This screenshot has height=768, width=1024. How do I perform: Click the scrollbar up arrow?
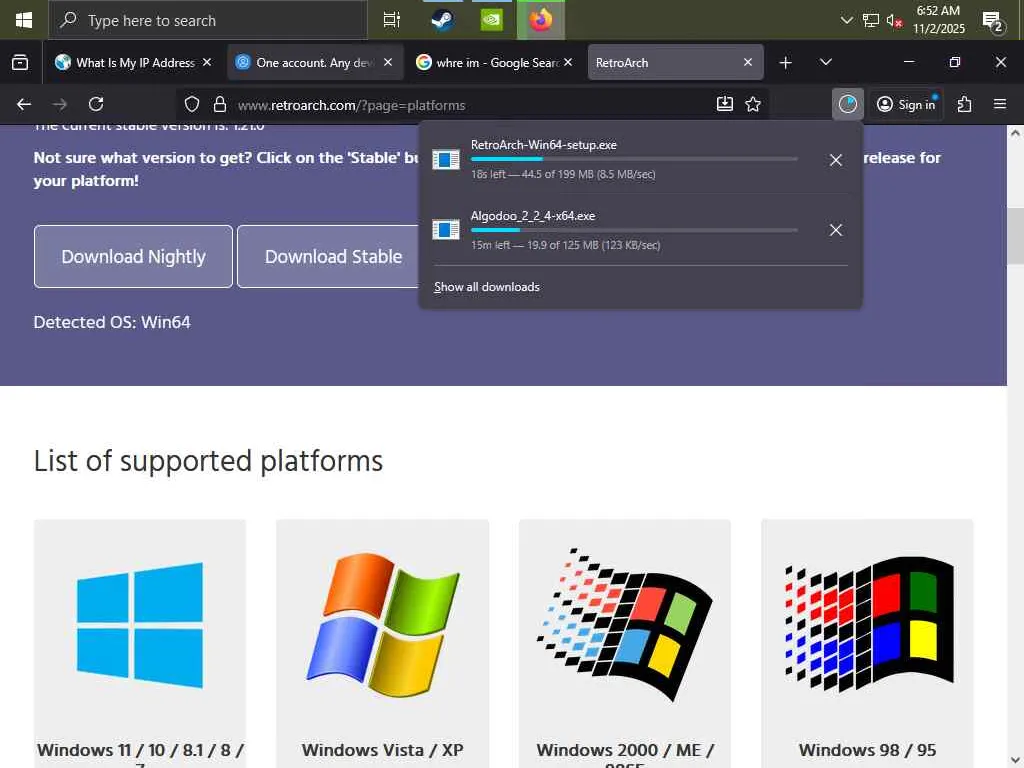(x=1015, y=133)
